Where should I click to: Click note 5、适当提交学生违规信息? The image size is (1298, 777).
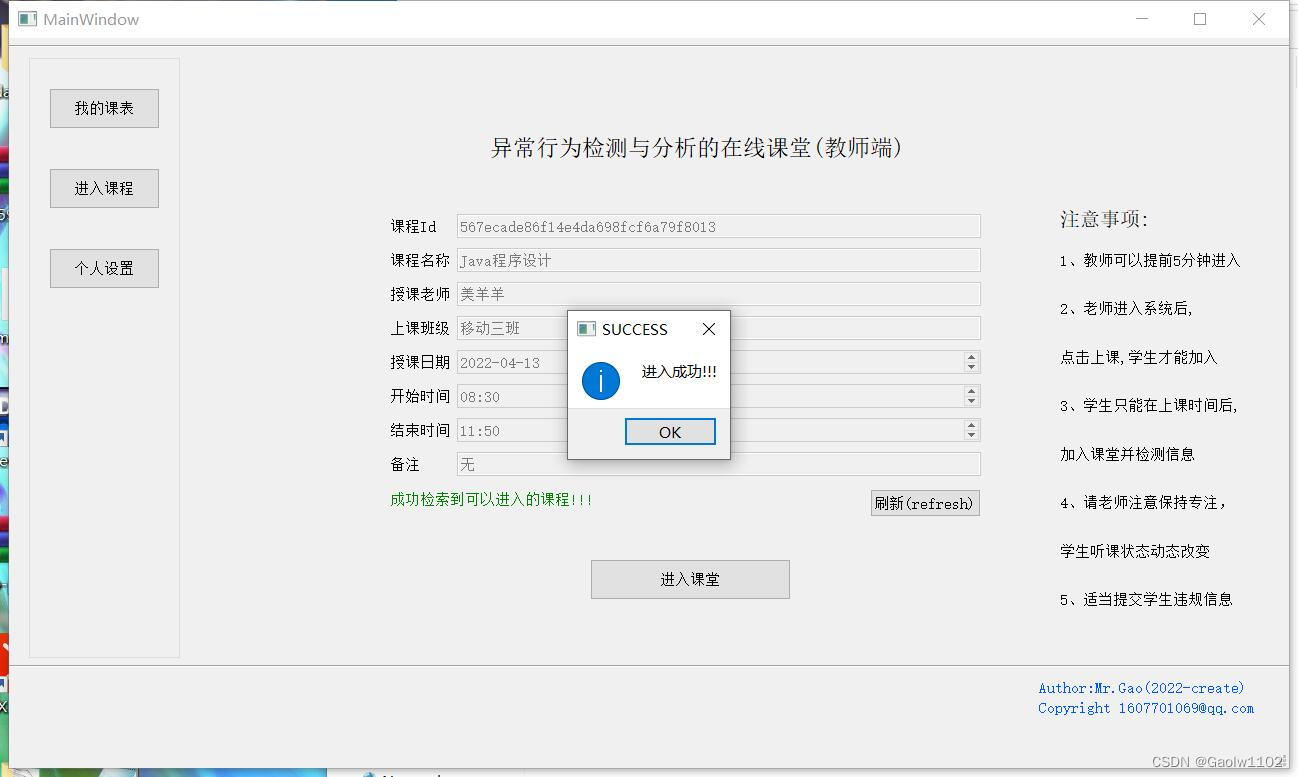pyautogui.click(x=1146, y=599)
